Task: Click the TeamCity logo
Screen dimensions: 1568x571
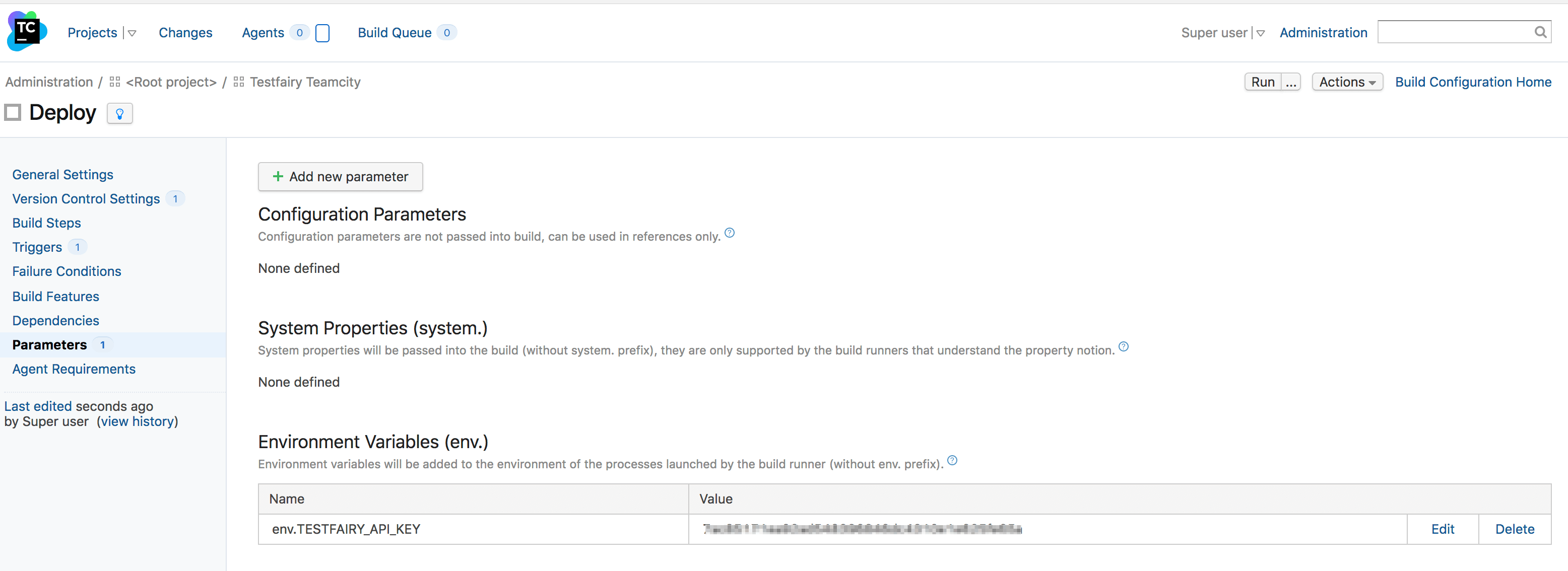Action: point(26,31)
